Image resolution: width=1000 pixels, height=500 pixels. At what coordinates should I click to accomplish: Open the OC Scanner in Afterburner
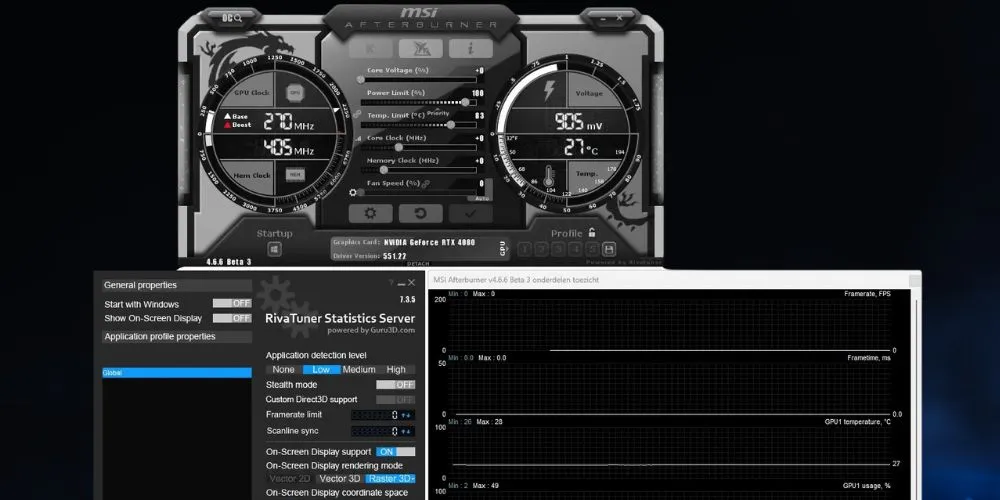(232, 18)
